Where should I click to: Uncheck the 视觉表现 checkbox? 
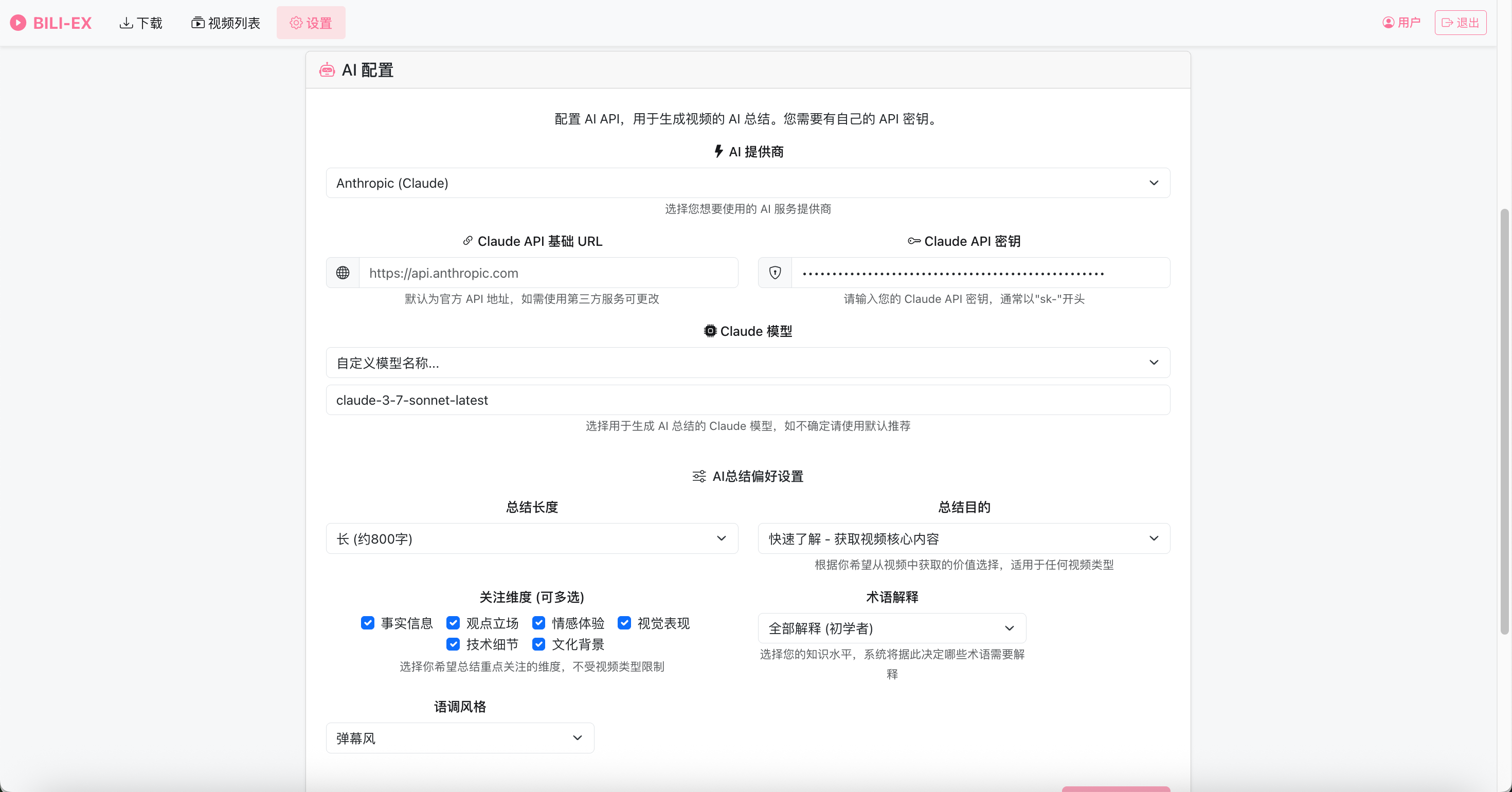point(624,623)
